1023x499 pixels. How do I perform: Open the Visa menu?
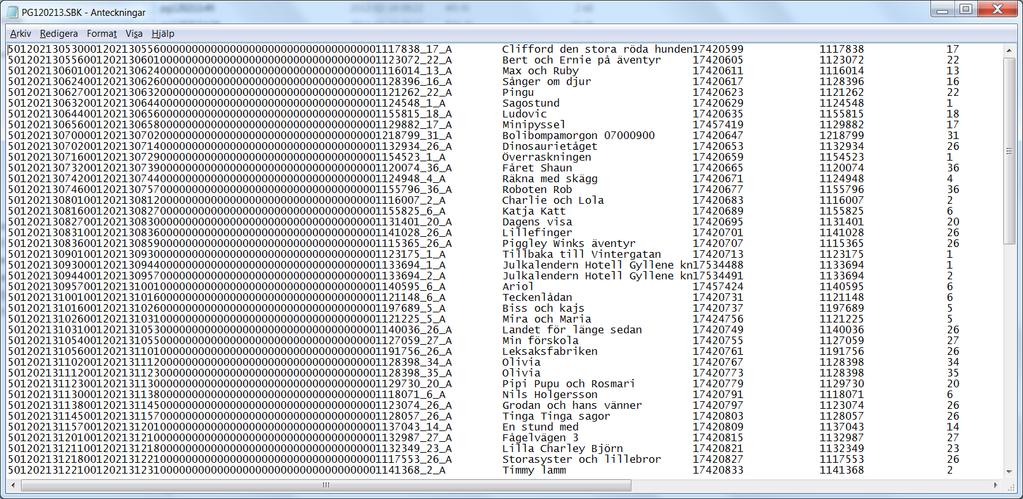pos(134,33)
